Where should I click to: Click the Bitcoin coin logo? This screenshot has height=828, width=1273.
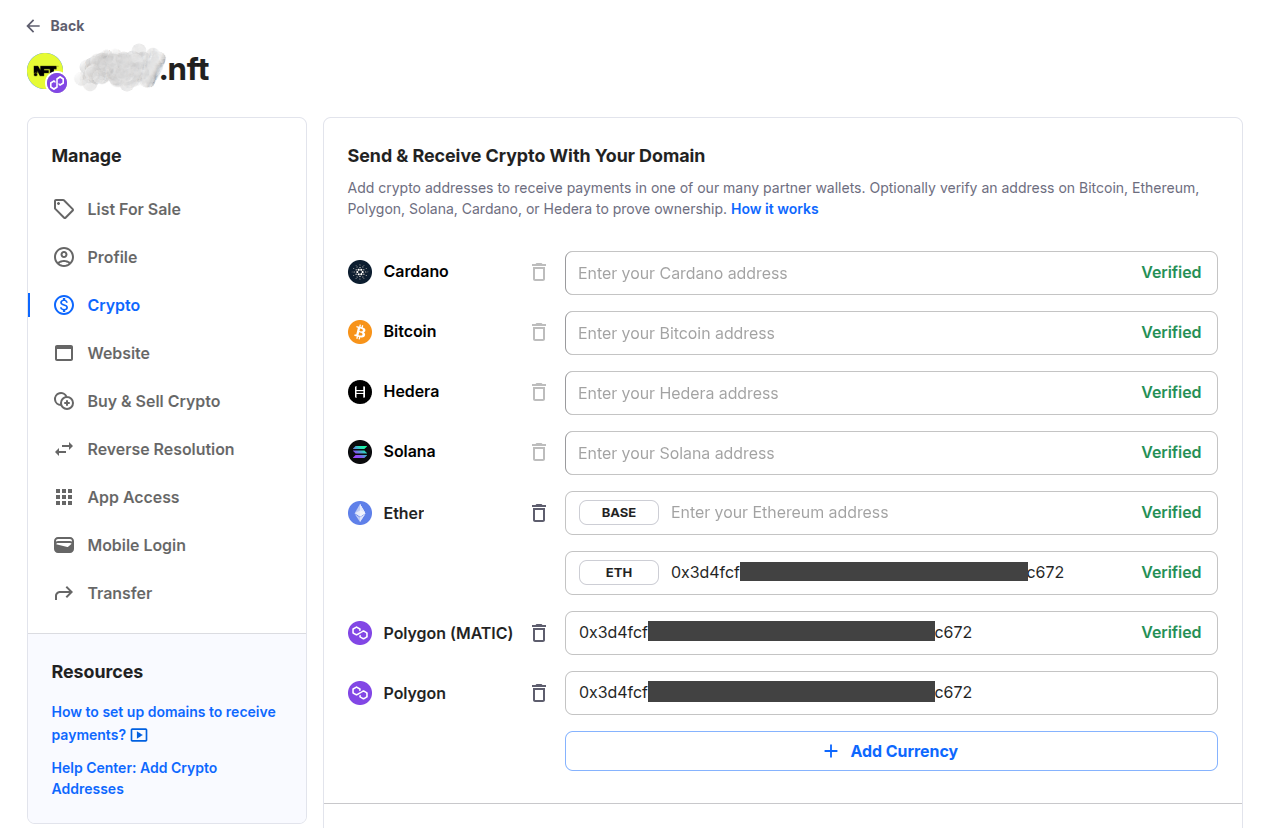360,332
